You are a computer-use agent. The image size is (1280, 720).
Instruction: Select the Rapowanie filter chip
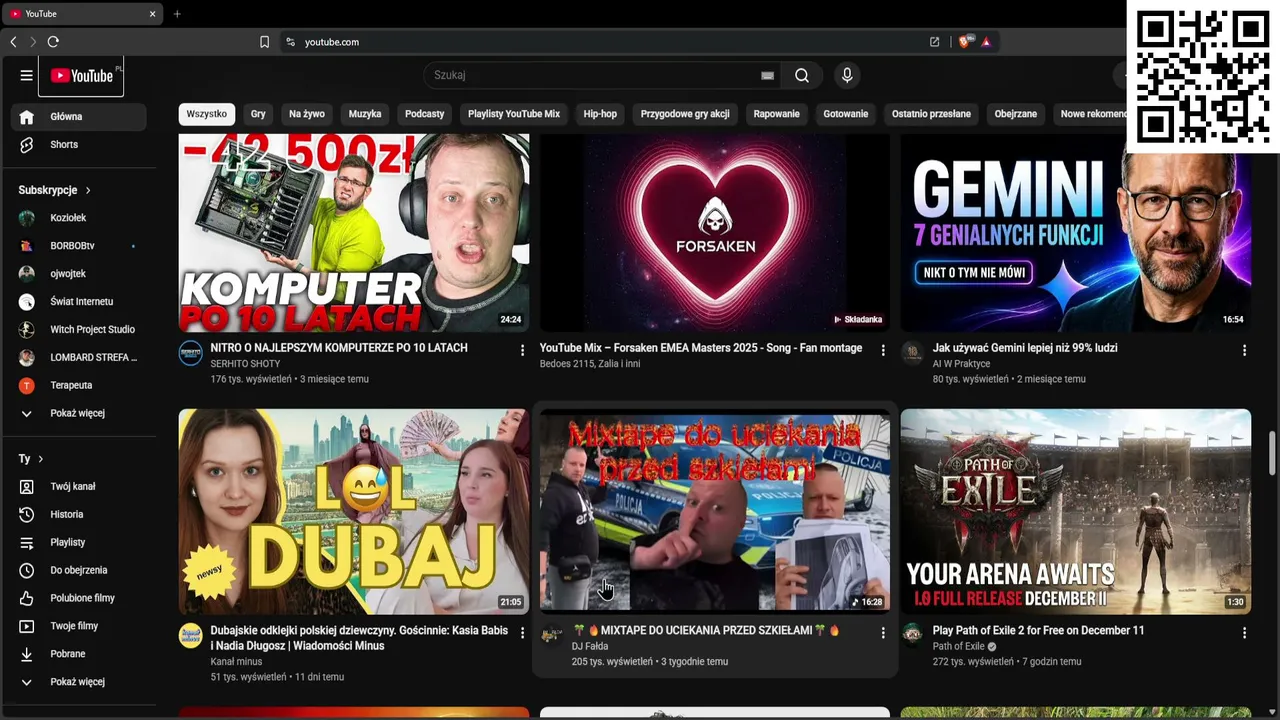(x=777, y=114)
